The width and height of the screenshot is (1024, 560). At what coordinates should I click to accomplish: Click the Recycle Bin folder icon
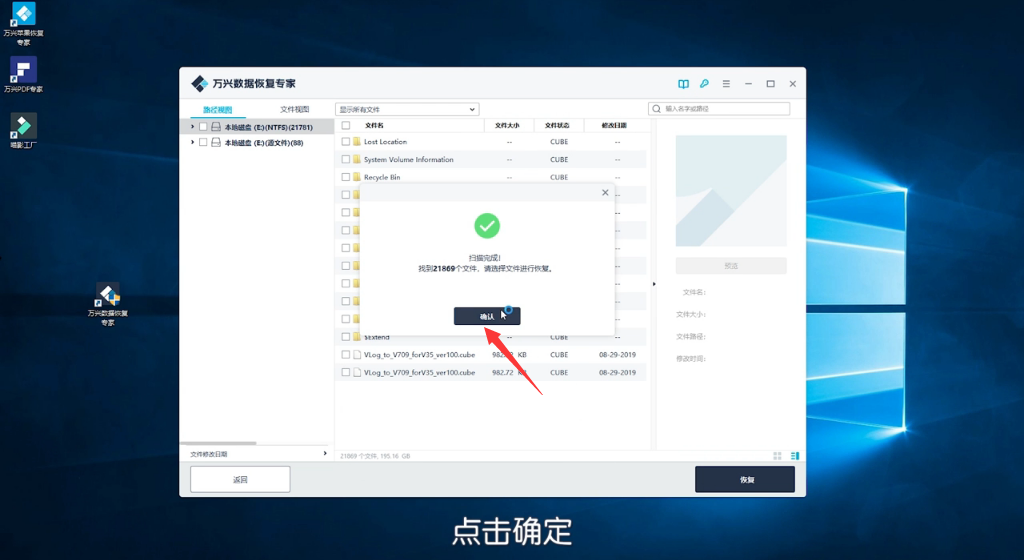pyautogui.click(x=357, y=177)
